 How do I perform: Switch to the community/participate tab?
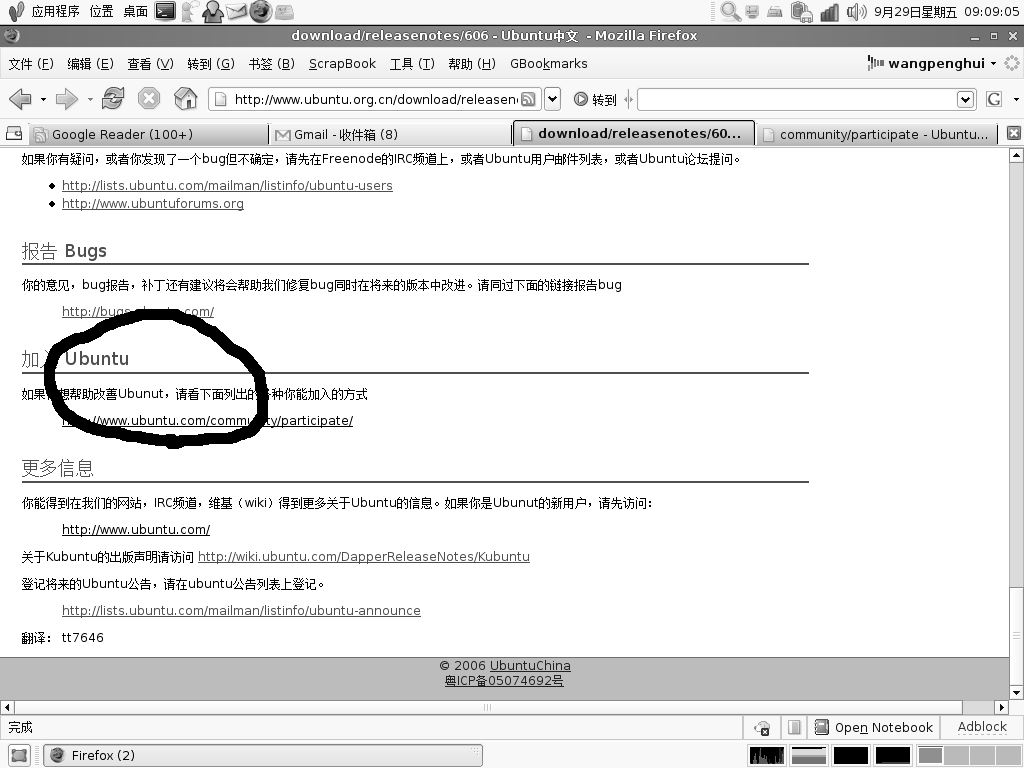(877, 135)
